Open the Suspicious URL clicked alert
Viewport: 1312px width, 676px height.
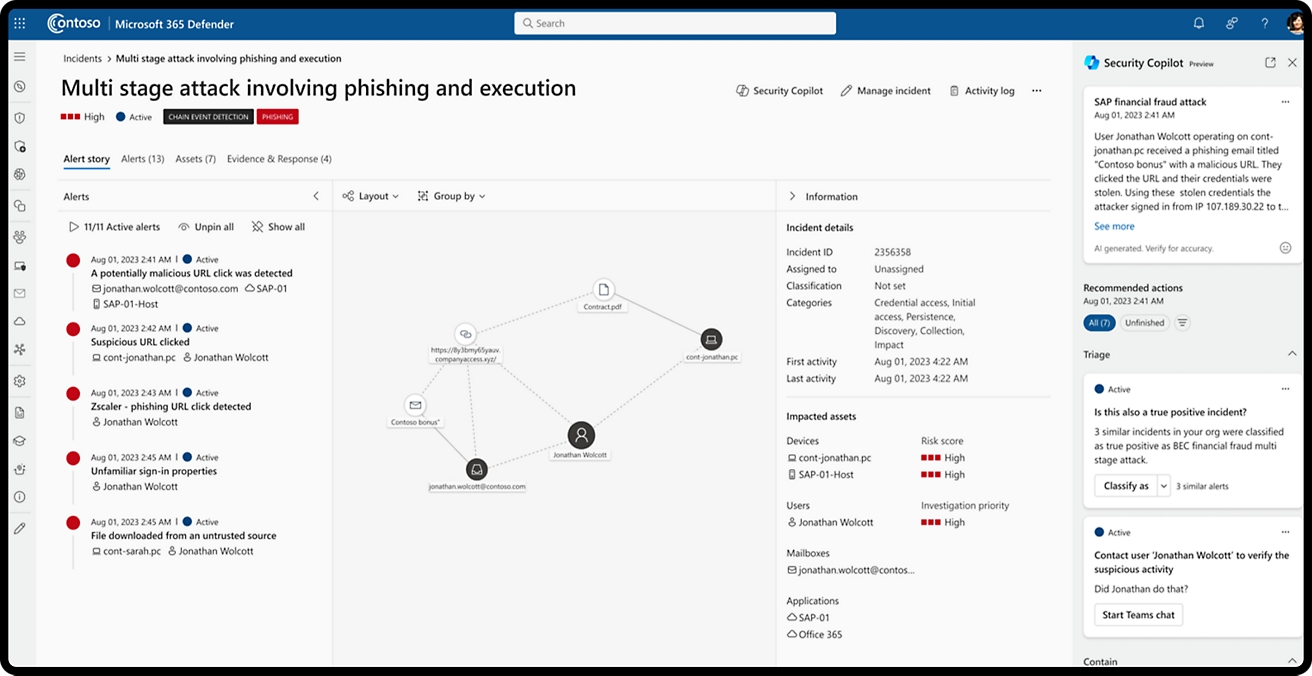pyautogui.click(x=140, y=342)
